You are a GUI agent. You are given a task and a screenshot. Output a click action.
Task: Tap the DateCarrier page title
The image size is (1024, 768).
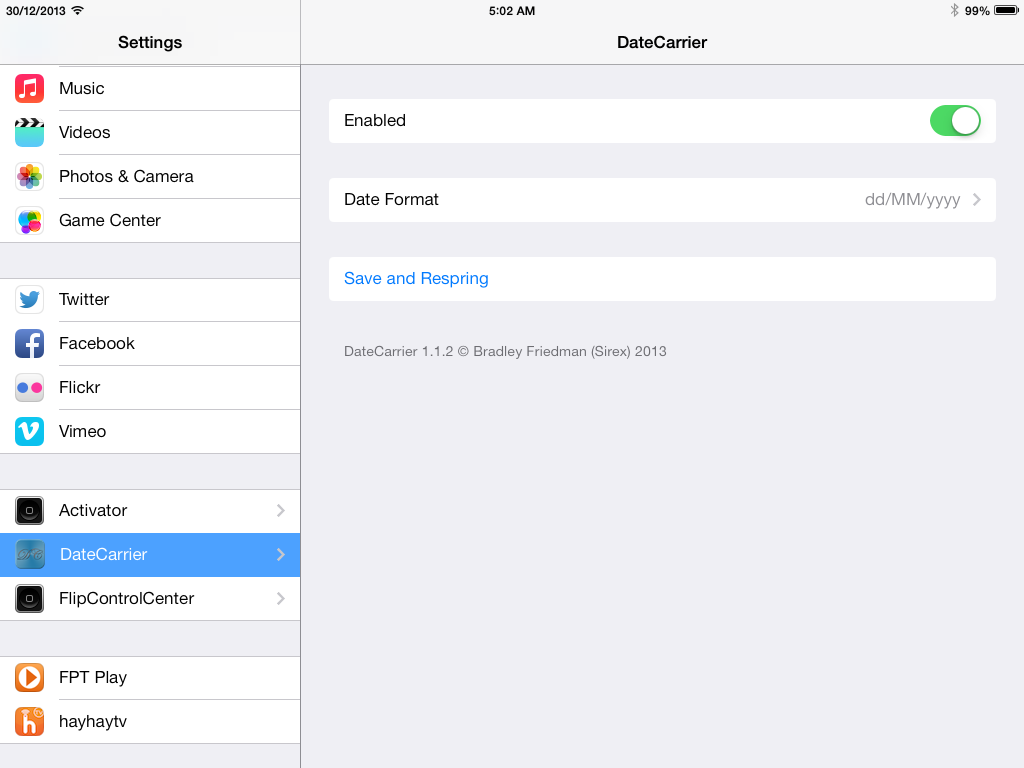pos(662,42)
